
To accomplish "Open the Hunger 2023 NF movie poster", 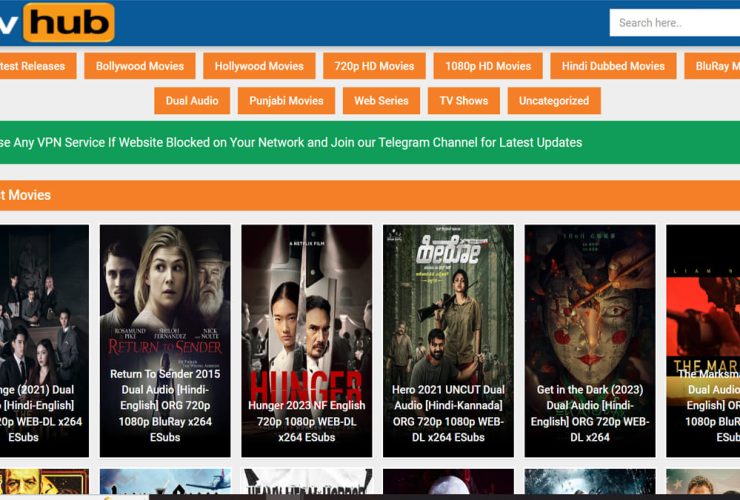I will point(307,341).
